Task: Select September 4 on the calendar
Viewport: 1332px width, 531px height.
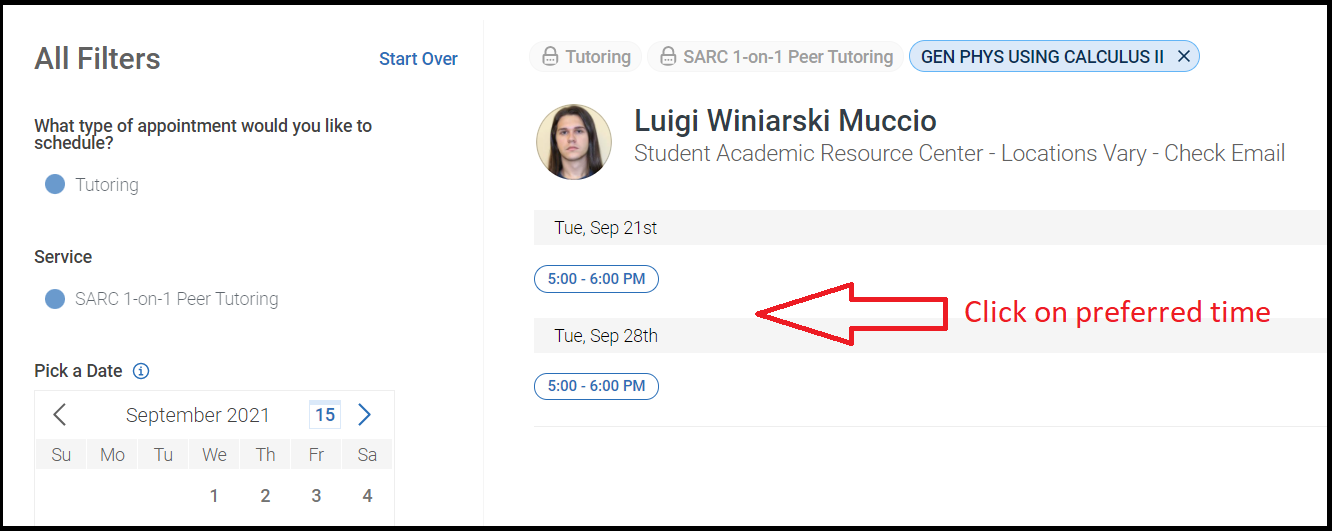Action: (367, 496)
